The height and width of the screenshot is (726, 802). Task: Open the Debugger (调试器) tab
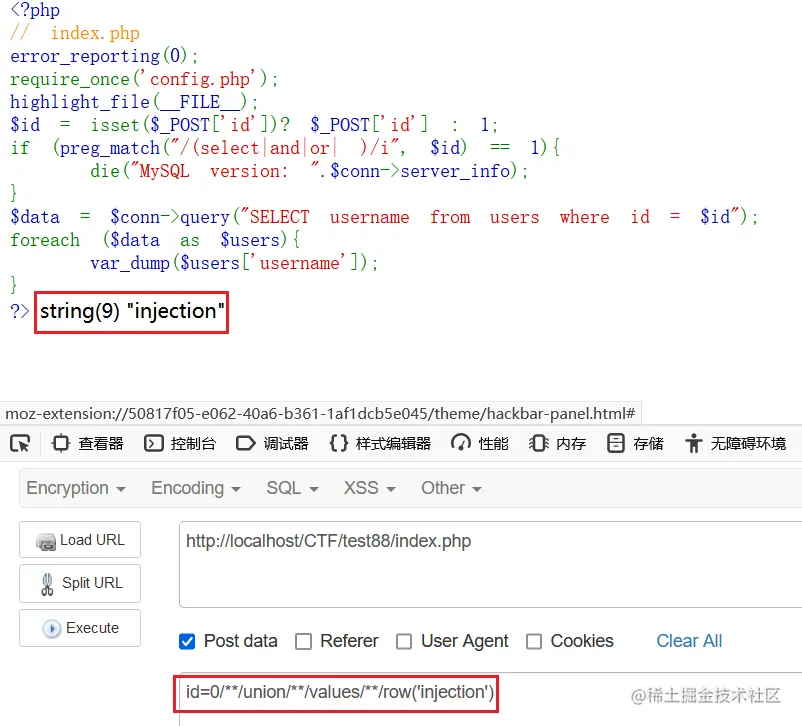coord(272,443)
